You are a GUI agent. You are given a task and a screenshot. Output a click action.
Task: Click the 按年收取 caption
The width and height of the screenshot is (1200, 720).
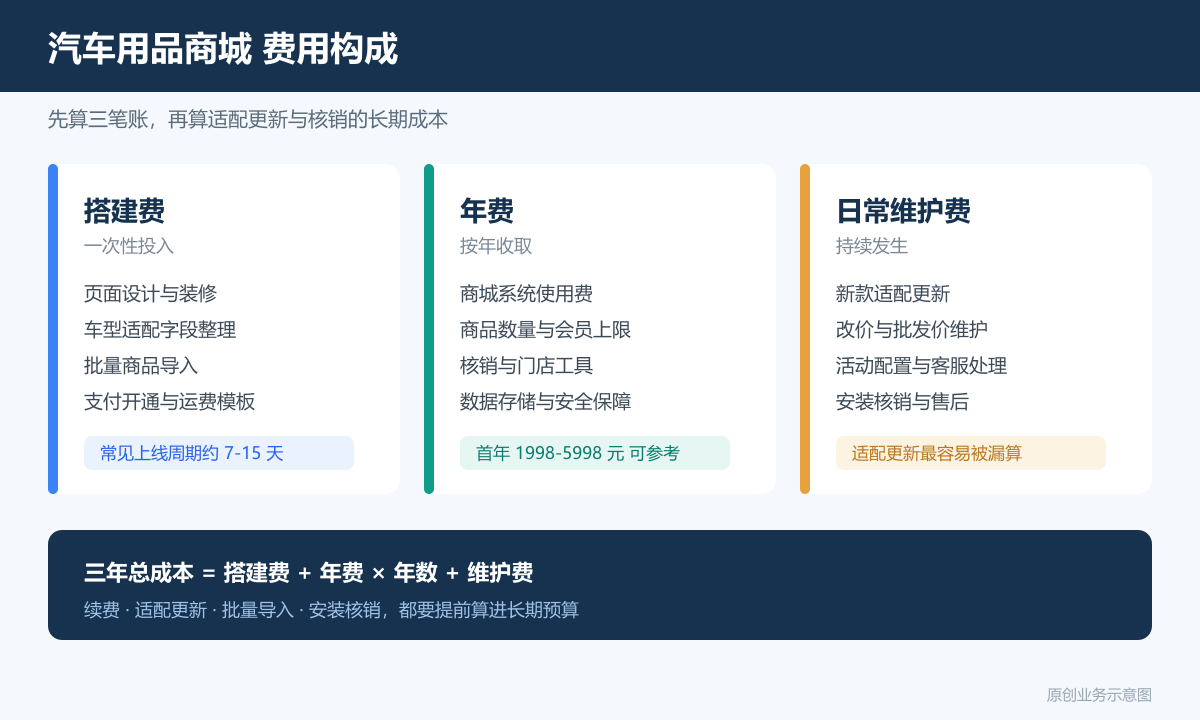click(x=496, y=246)
